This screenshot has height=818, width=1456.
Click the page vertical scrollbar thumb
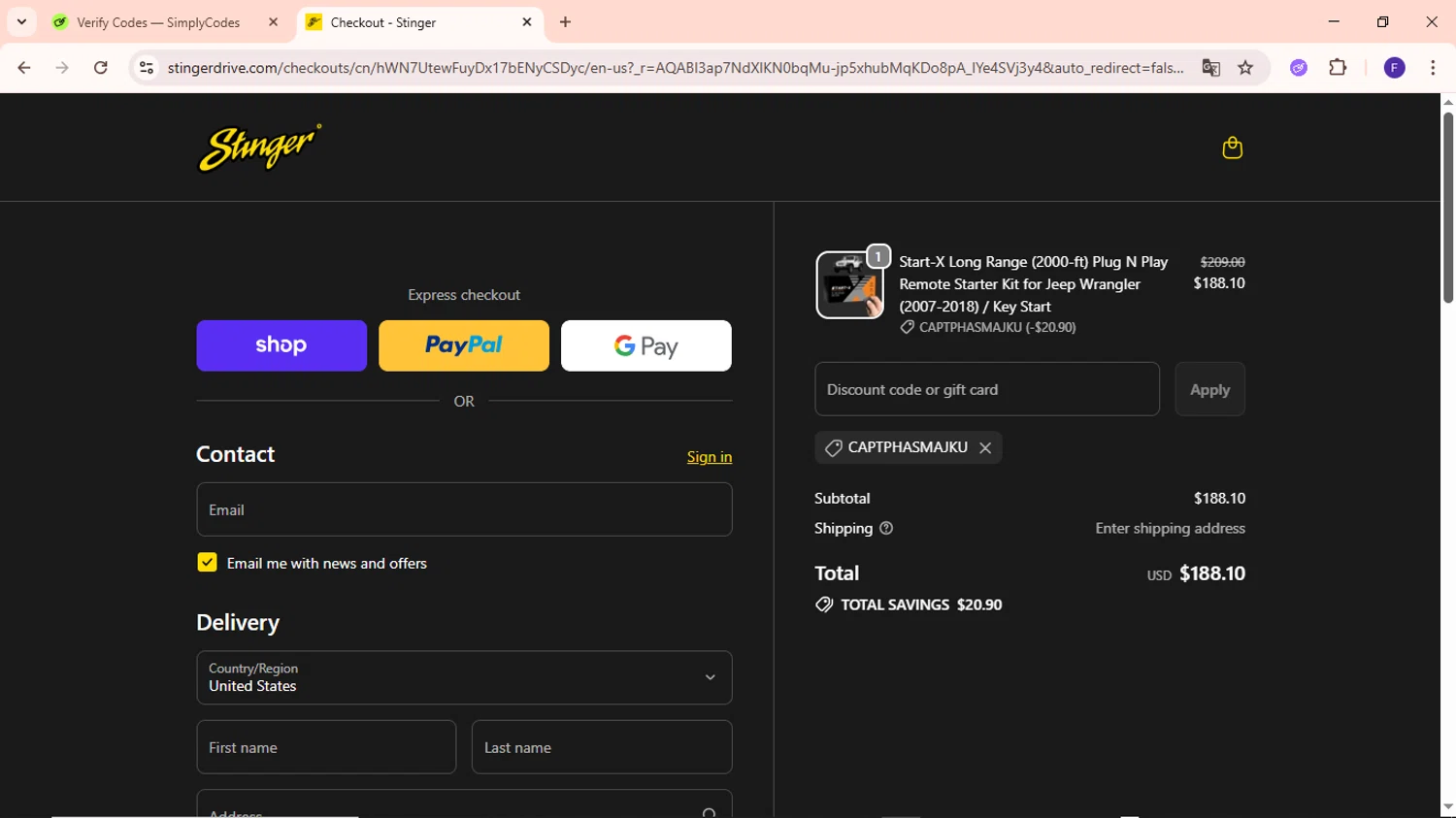click(1448, 209)
